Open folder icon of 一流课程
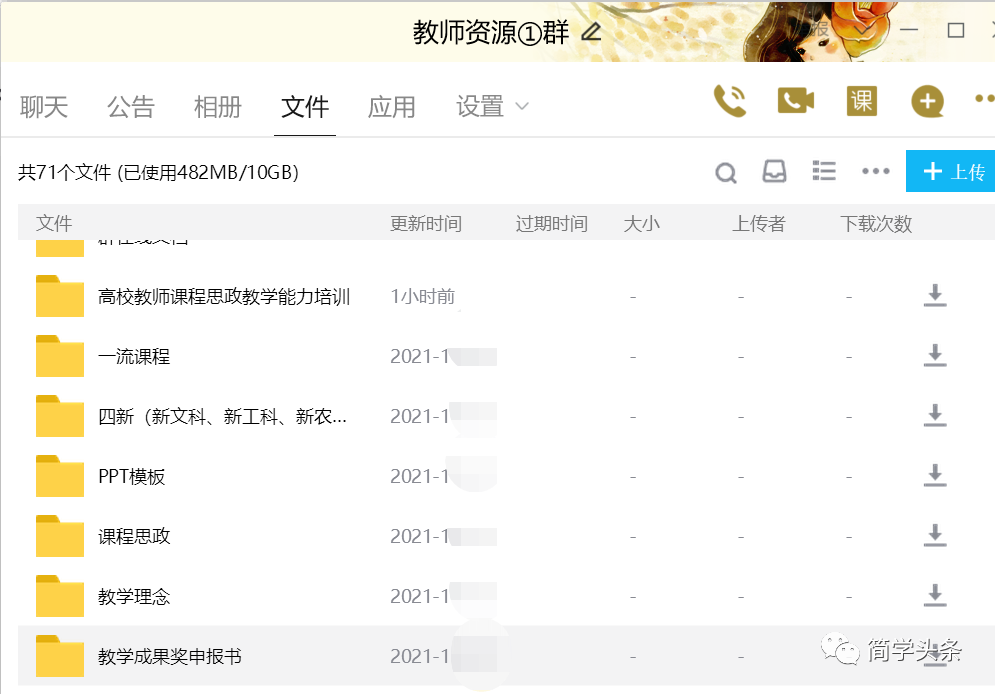The image size is (995, 694). pos(60,356)
